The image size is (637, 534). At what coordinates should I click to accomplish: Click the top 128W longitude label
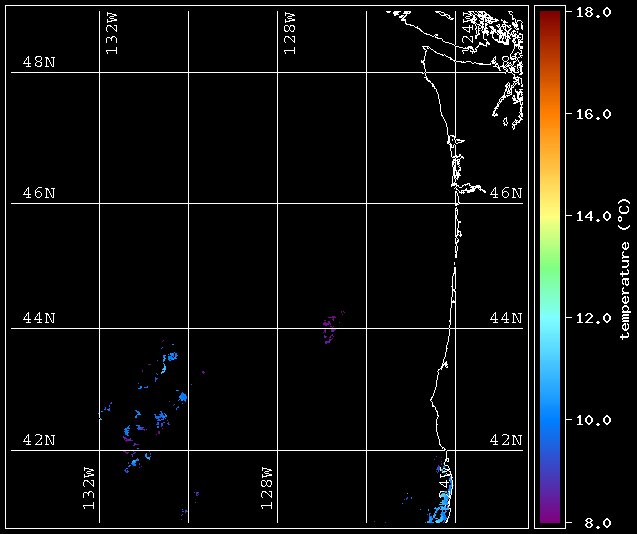(290, 33)
